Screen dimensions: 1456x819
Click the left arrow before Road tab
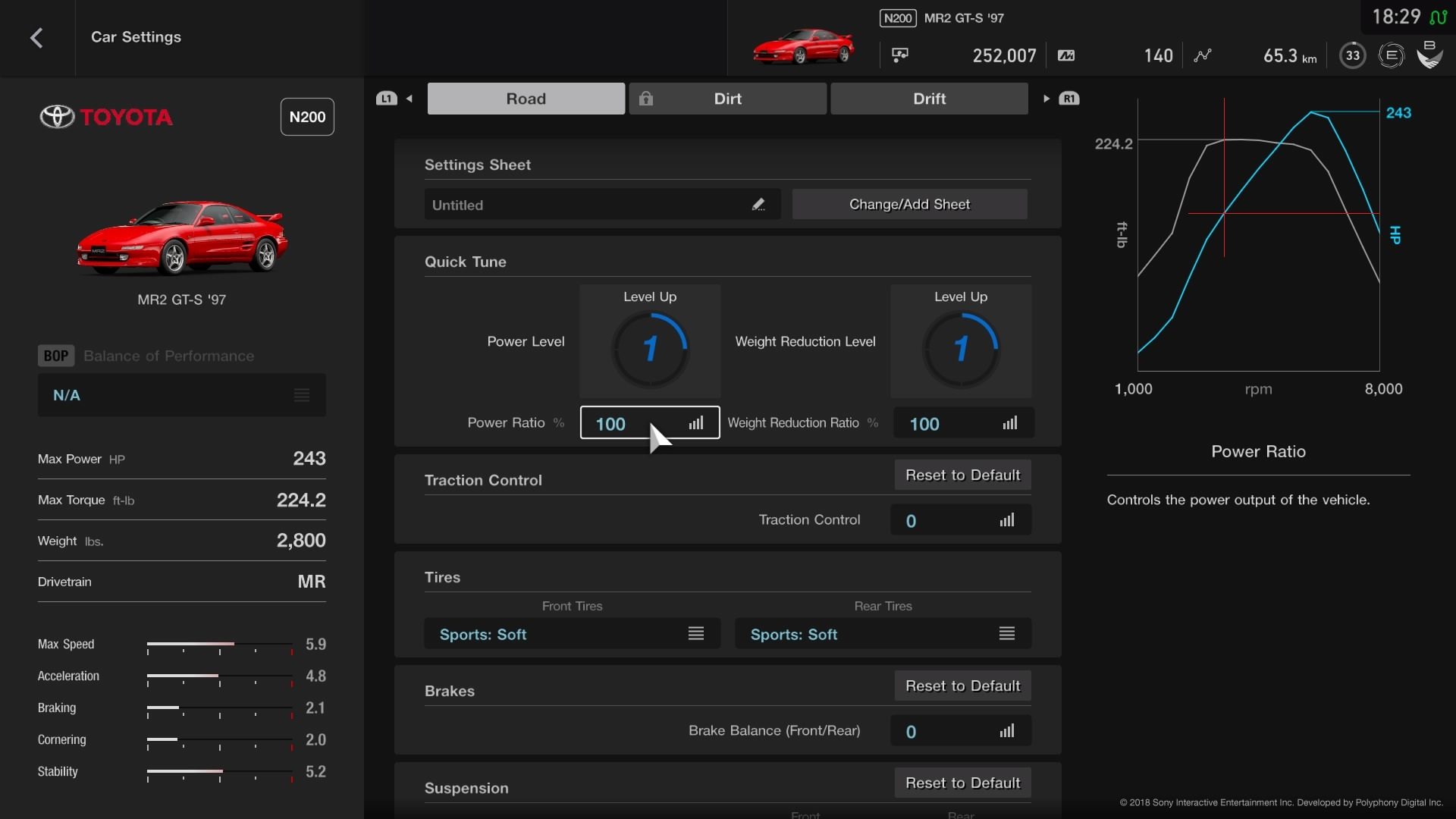click(409, 99)
